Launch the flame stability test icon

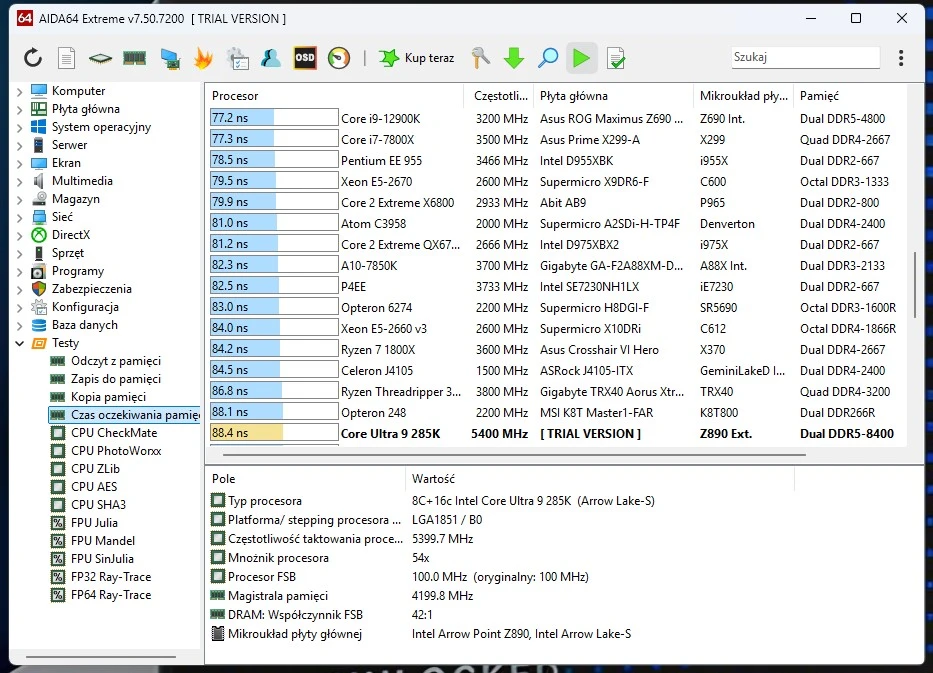203,58
